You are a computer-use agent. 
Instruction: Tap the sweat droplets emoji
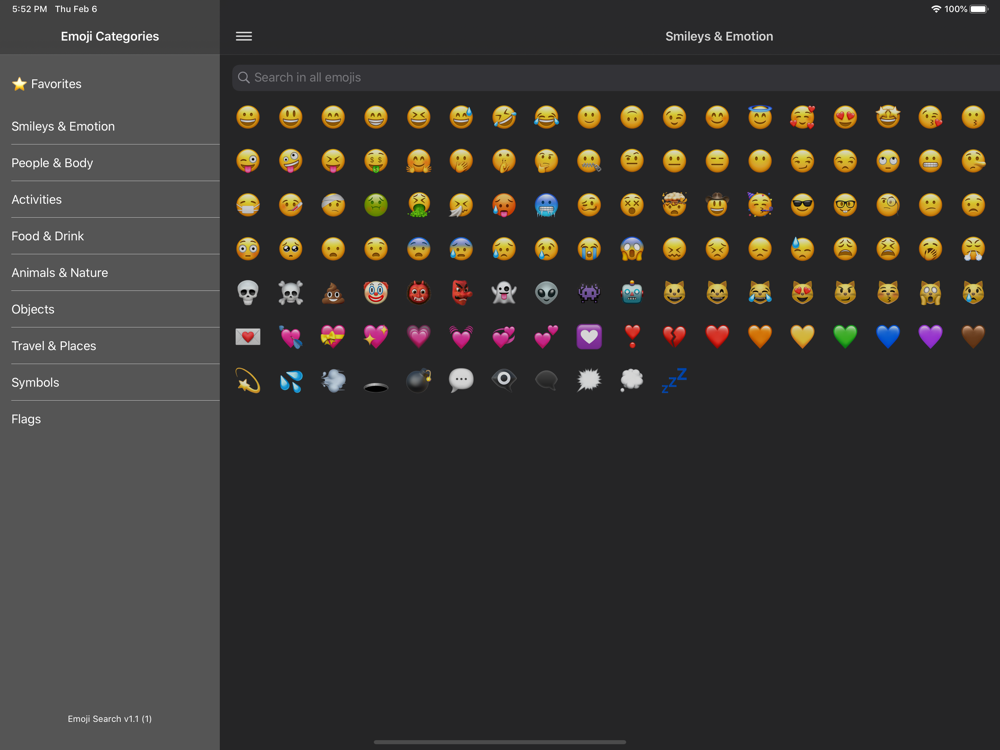coord(291,380)
